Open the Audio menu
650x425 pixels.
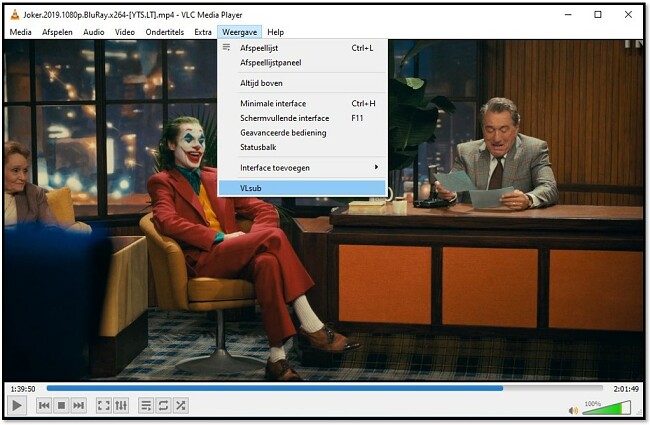94,32
